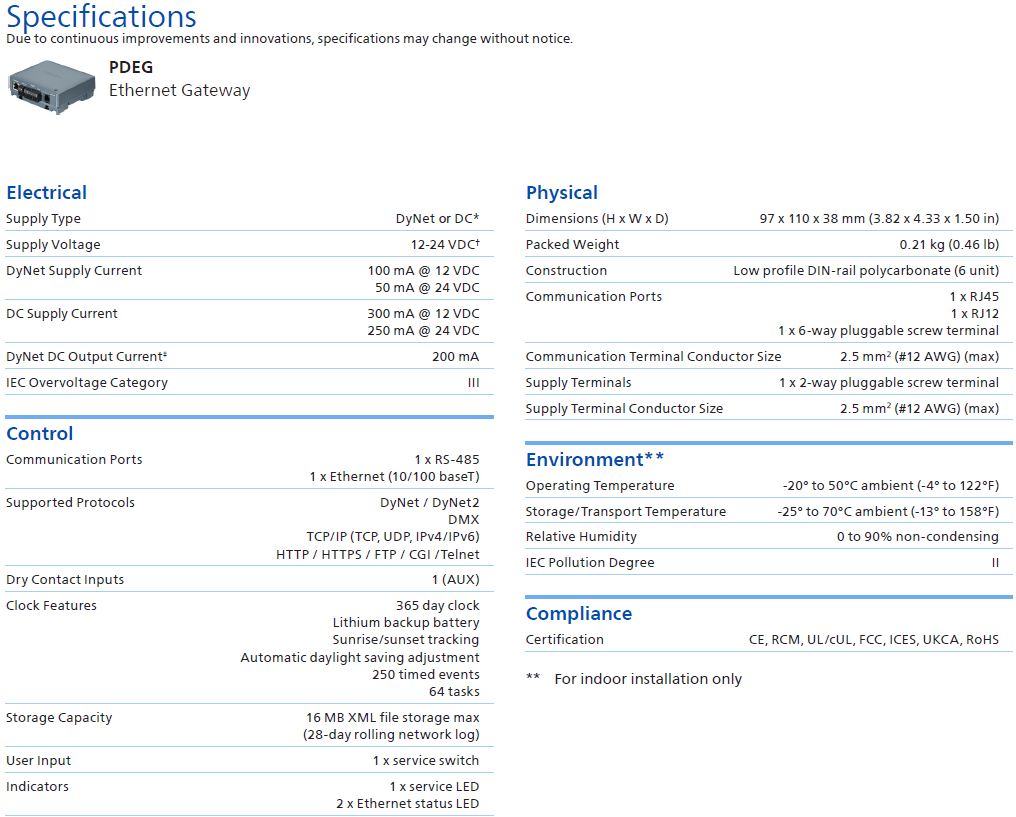
Task: Click the Supply Voltage row label
Action: (53, 245)
